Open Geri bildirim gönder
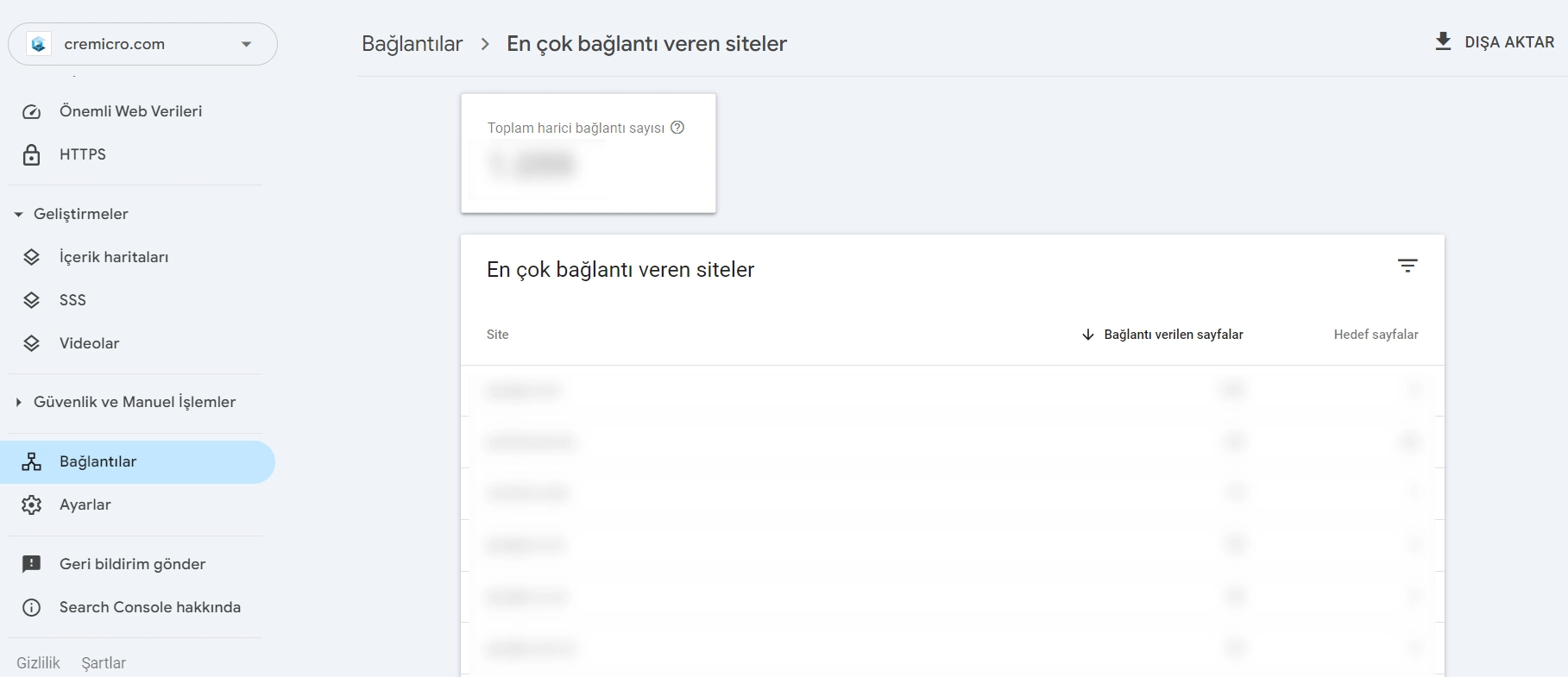 132,564
